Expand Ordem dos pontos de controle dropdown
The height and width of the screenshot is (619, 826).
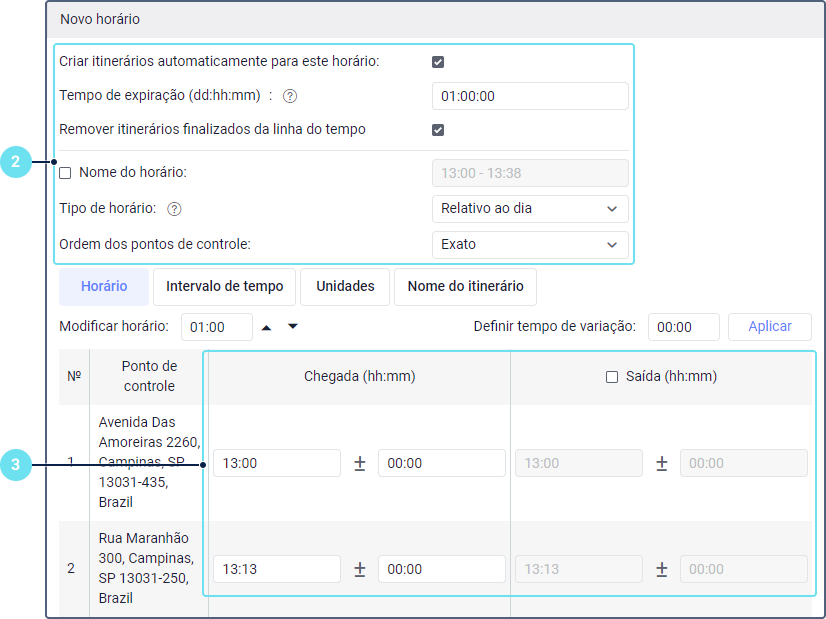click(529, 244)
